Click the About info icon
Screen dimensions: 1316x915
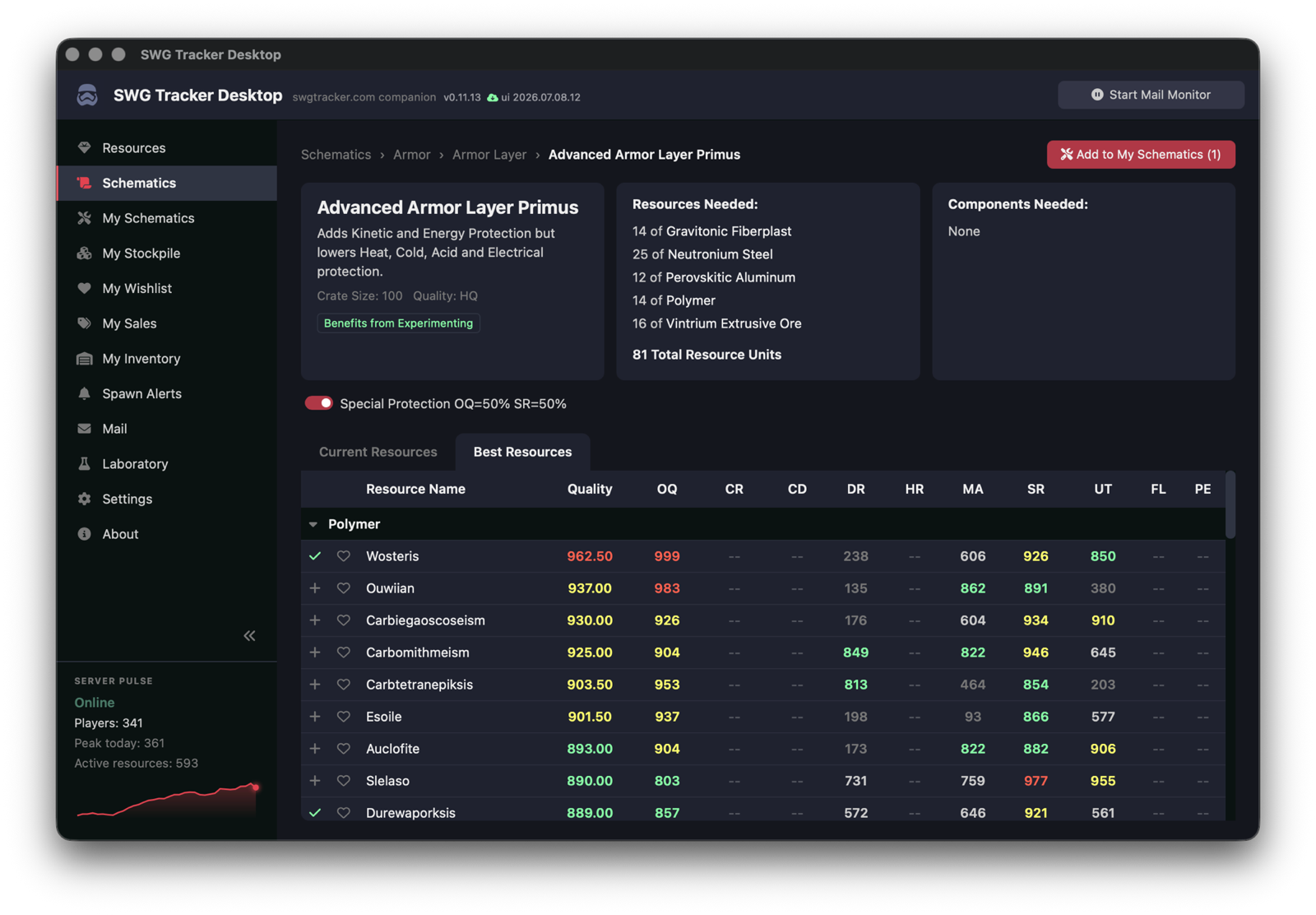(x=84, y=534)
